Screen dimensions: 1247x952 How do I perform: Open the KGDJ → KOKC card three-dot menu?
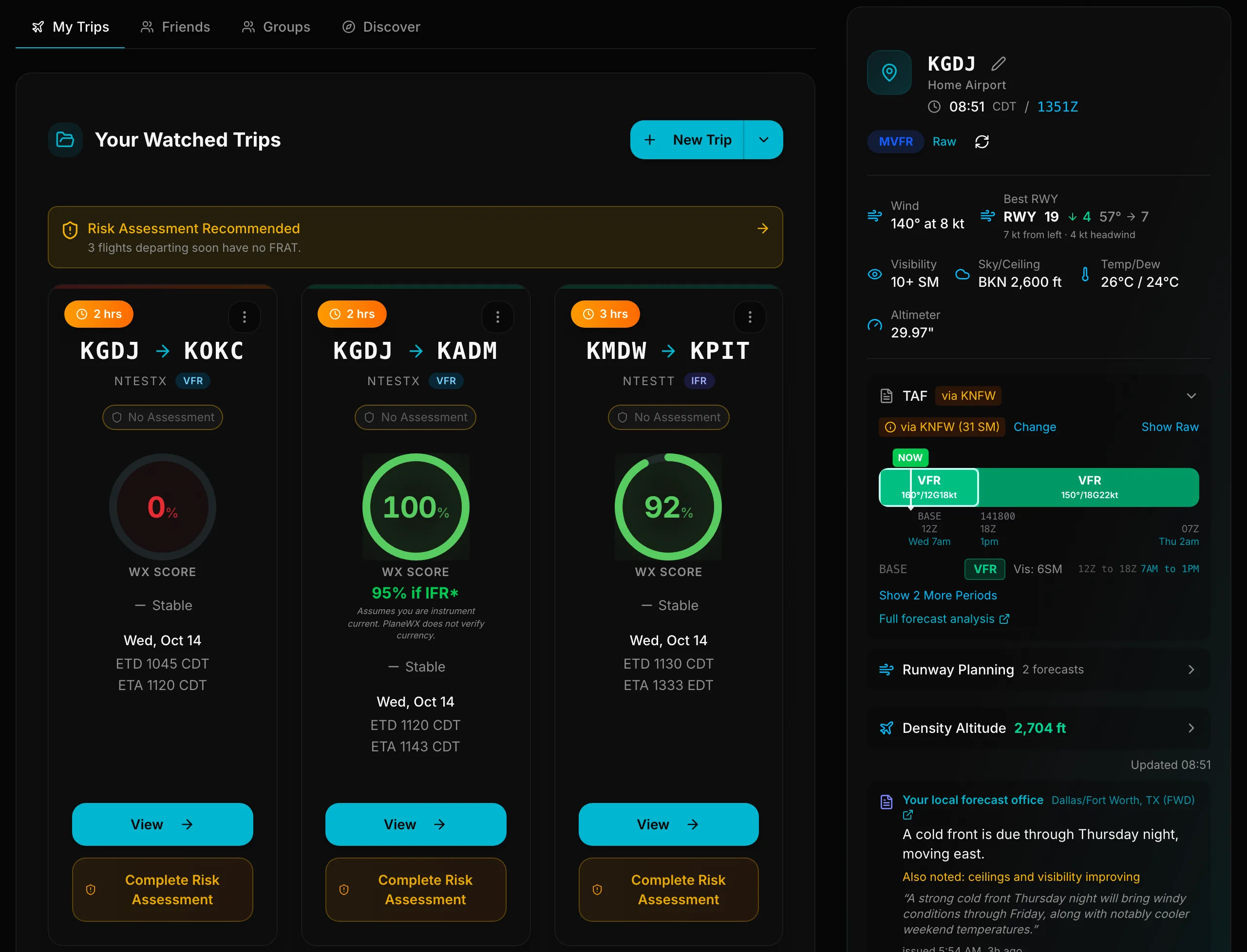245,317
